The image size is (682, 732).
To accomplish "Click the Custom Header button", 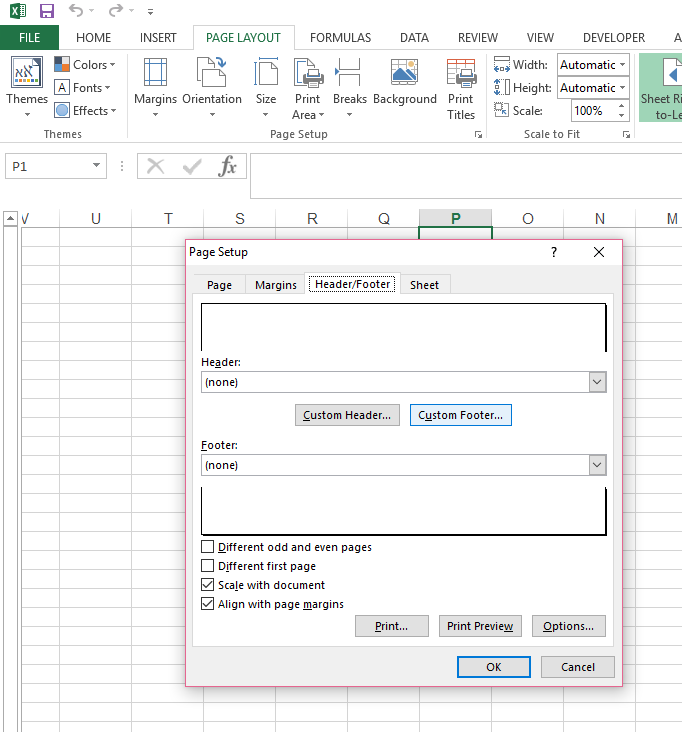I will [x=348, y=415].
